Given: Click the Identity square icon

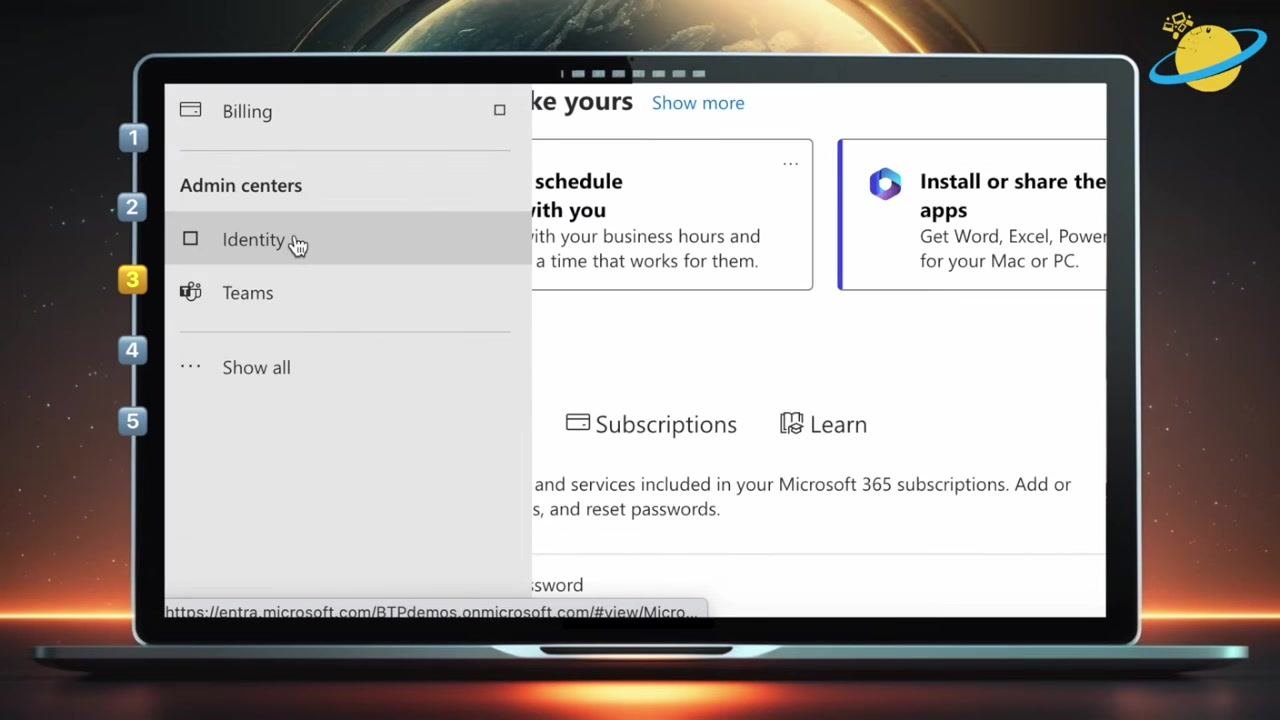Looking at the screenshot, I should (190, 239).
